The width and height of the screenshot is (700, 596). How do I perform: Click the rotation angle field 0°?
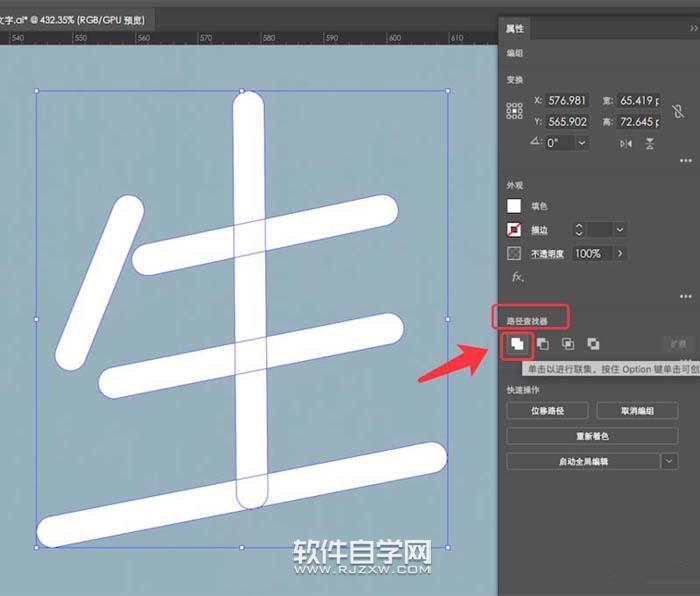click(x=560, y=143)
